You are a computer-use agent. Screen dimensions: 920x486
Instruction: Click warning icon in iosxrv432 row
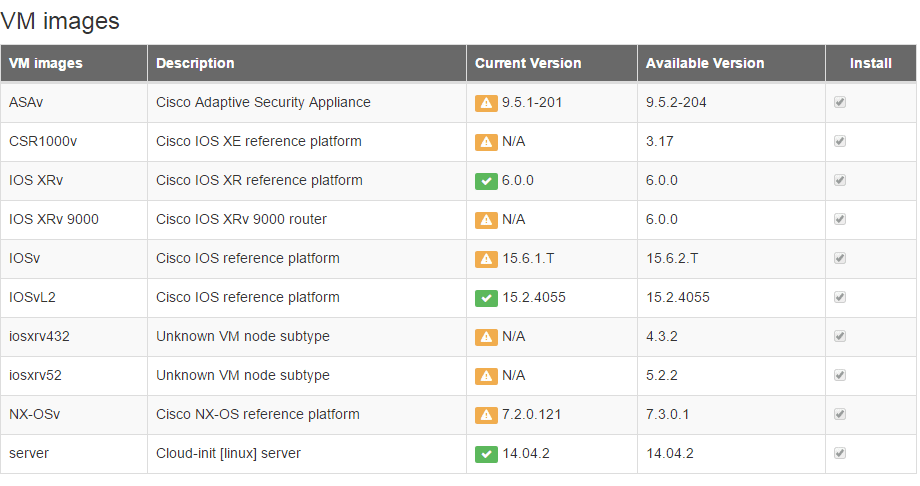(x=486, y=337)
